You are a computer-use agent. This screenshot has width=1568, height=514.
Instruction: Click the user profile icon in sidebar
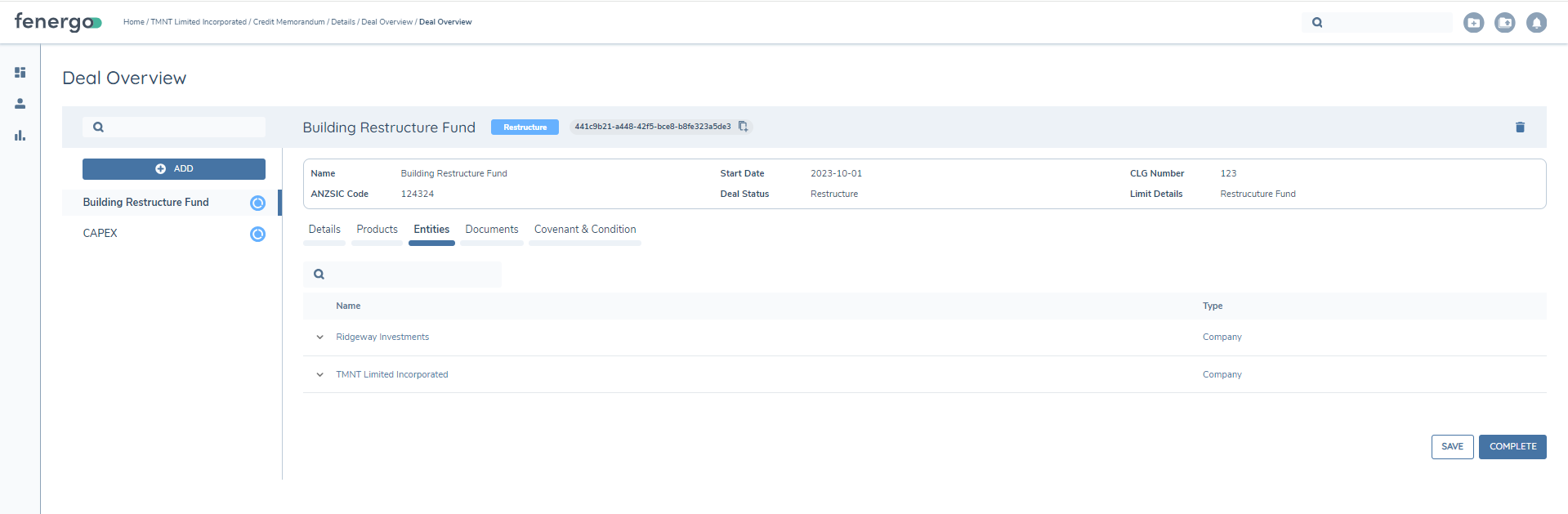tap(20, 104)
